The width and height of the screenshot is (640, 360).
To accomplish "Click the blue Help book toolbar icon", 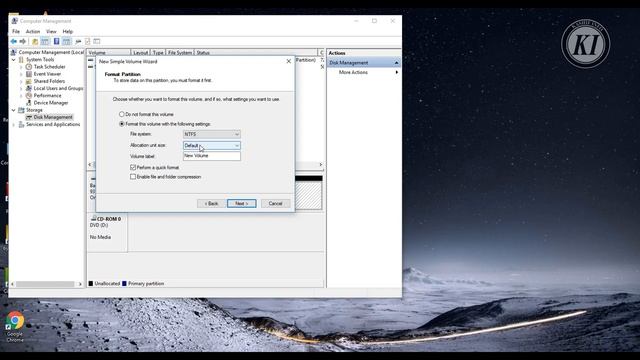I will click(56, 41).
